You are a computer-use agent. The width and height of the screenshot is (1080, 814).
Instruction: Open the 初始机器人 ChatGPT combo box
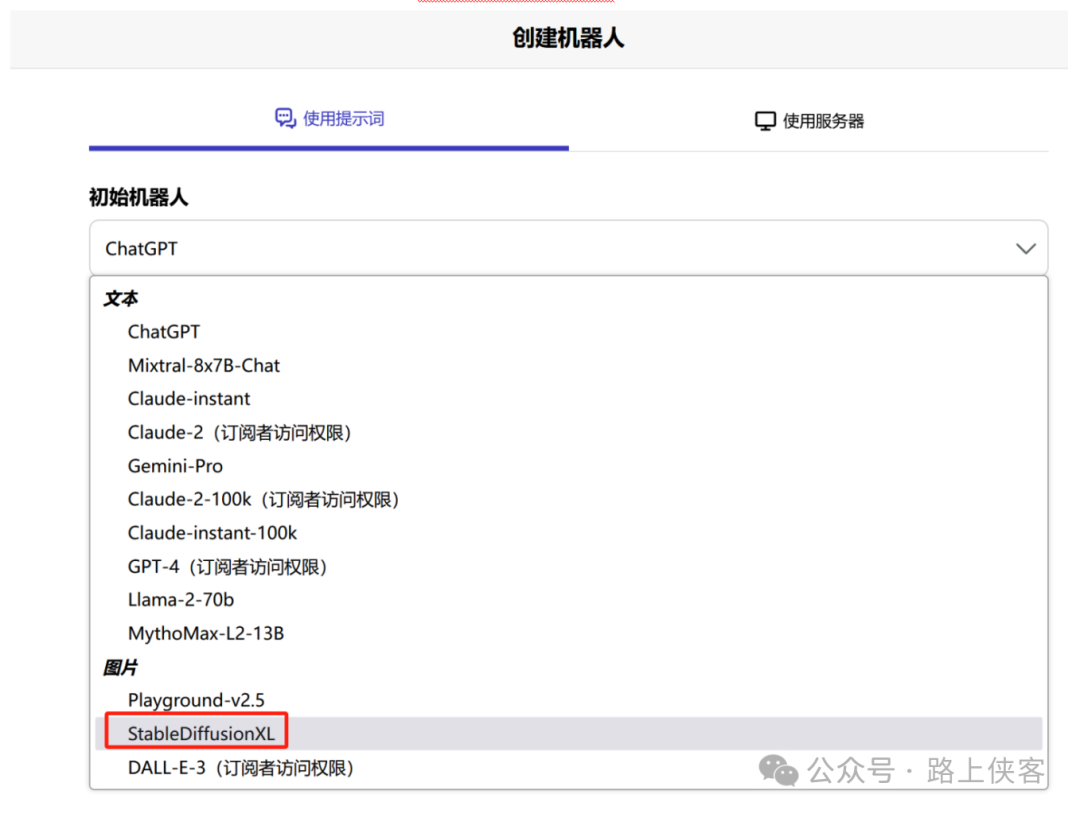coord(568,249)
